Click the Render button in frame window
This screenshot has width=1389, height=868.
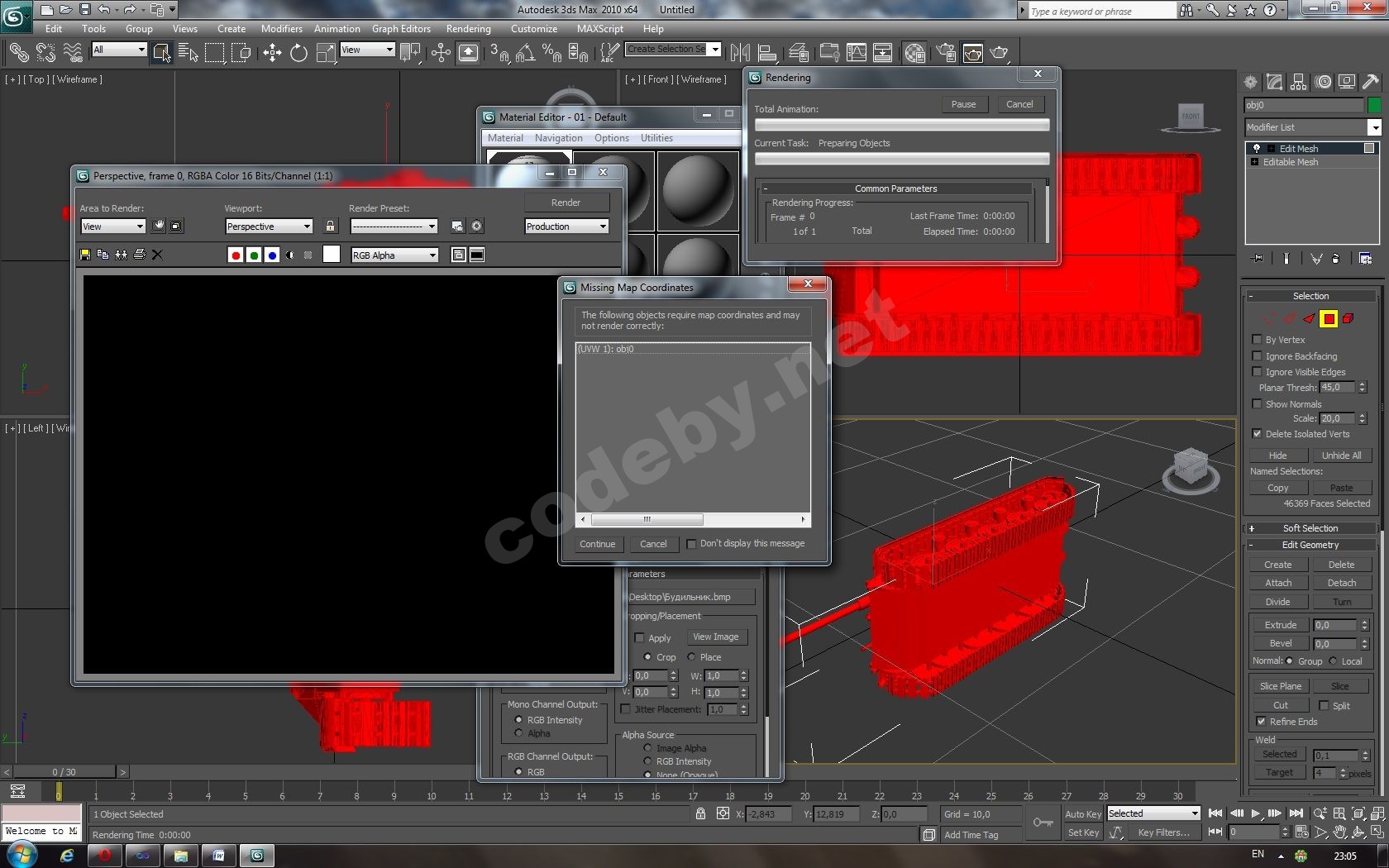point(566,203)
